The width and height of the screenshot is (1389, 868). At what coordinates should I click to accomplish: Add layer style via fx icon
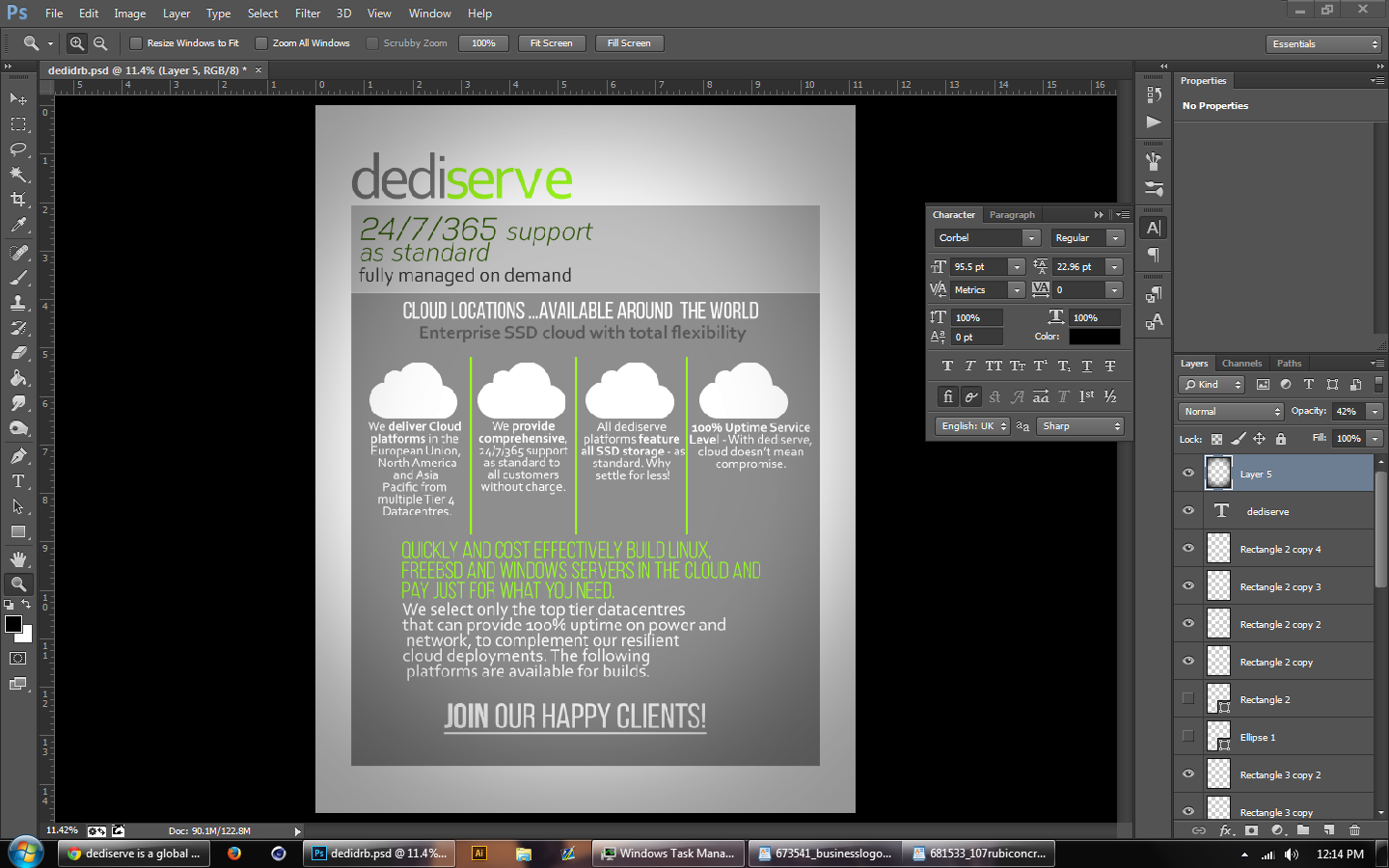(x=1226, y=830)
